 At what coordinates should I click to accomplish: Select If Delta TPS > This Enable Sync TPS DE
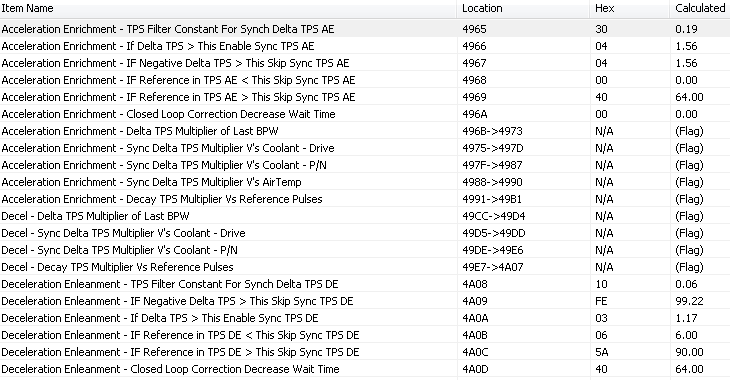[365, 318]
